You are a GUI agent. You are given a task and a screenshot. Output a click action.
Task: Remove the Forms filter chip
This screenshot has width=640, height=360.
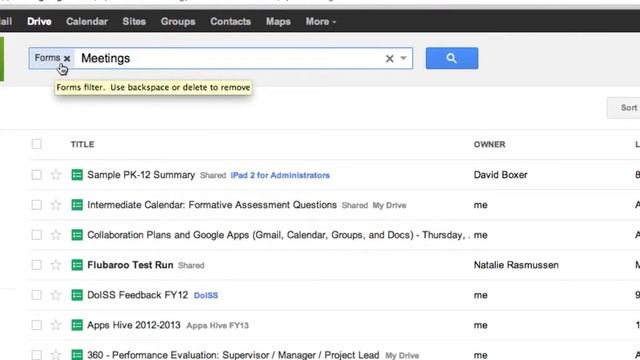point(67,58)
